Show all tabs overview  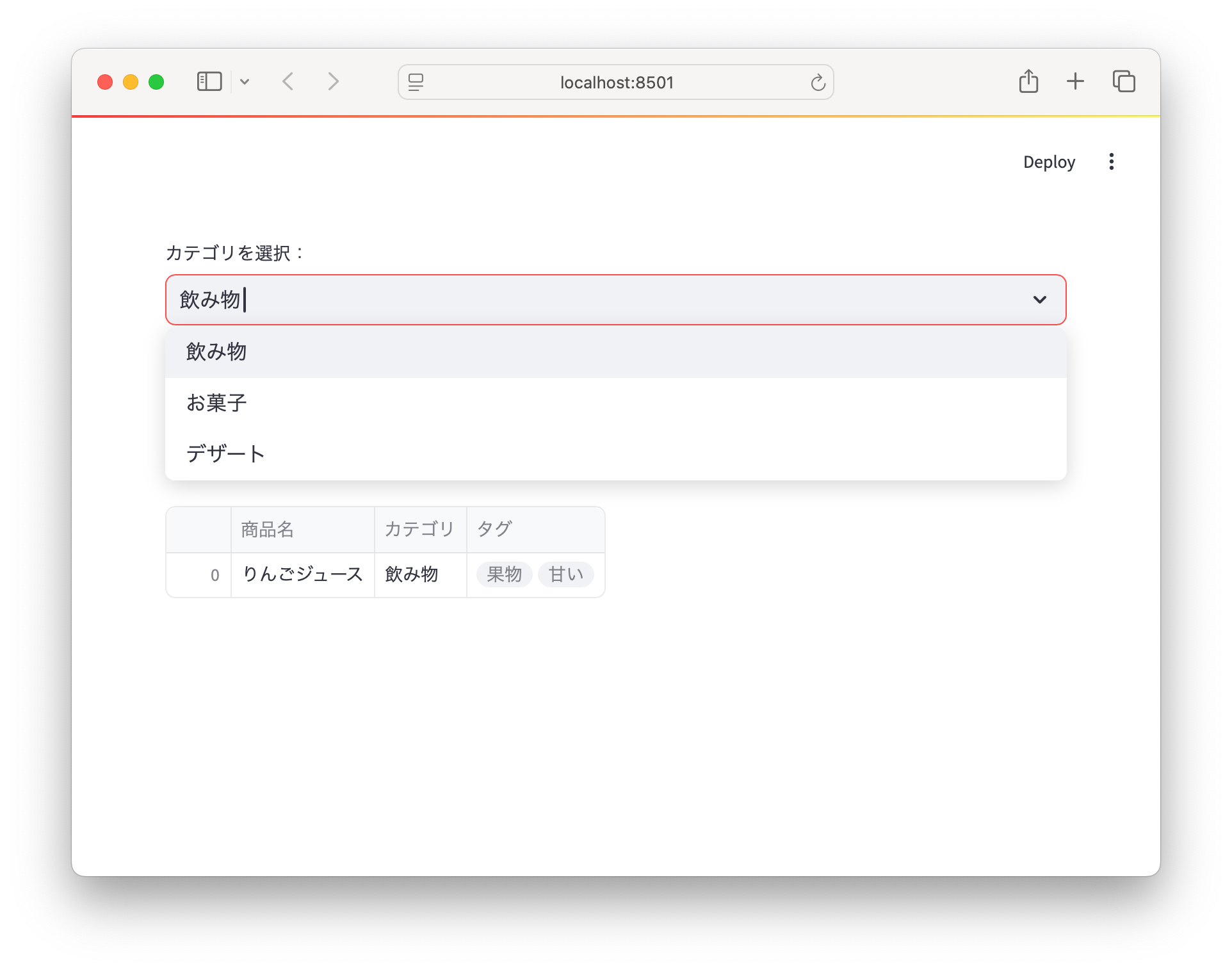click(1124, 81)
